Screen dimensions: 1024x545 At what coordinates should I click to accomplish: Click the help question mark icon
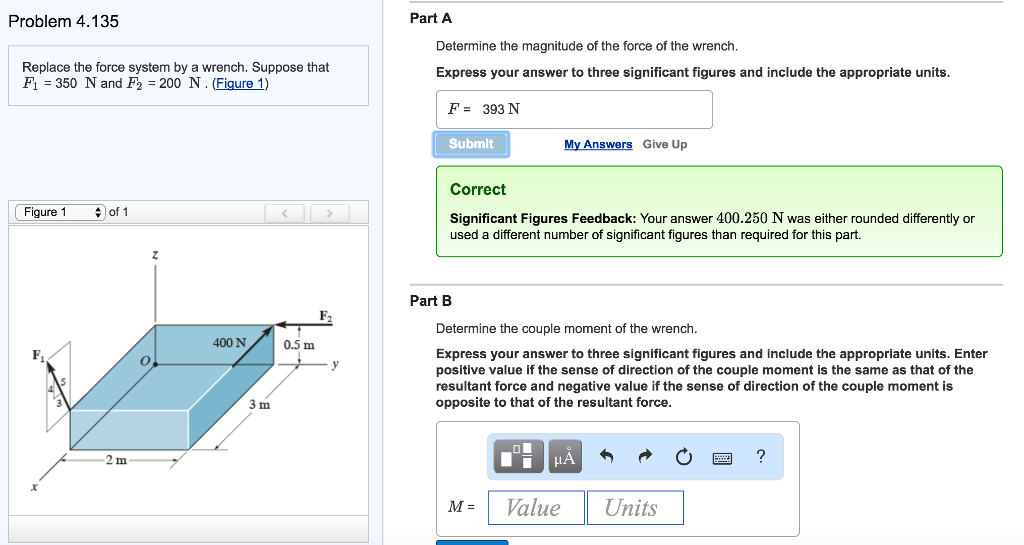point(761,456)
